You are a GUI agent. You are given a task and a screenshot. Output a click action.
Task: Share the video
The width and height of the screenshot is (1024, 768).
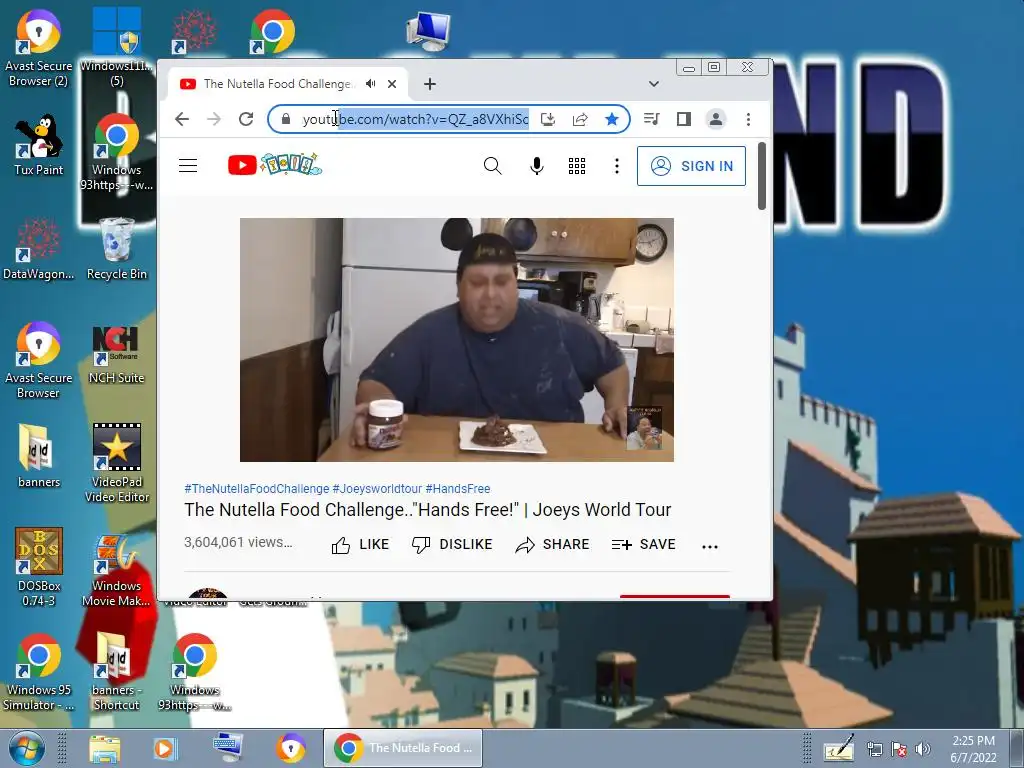pyautogui.click(x=552, y=545)
